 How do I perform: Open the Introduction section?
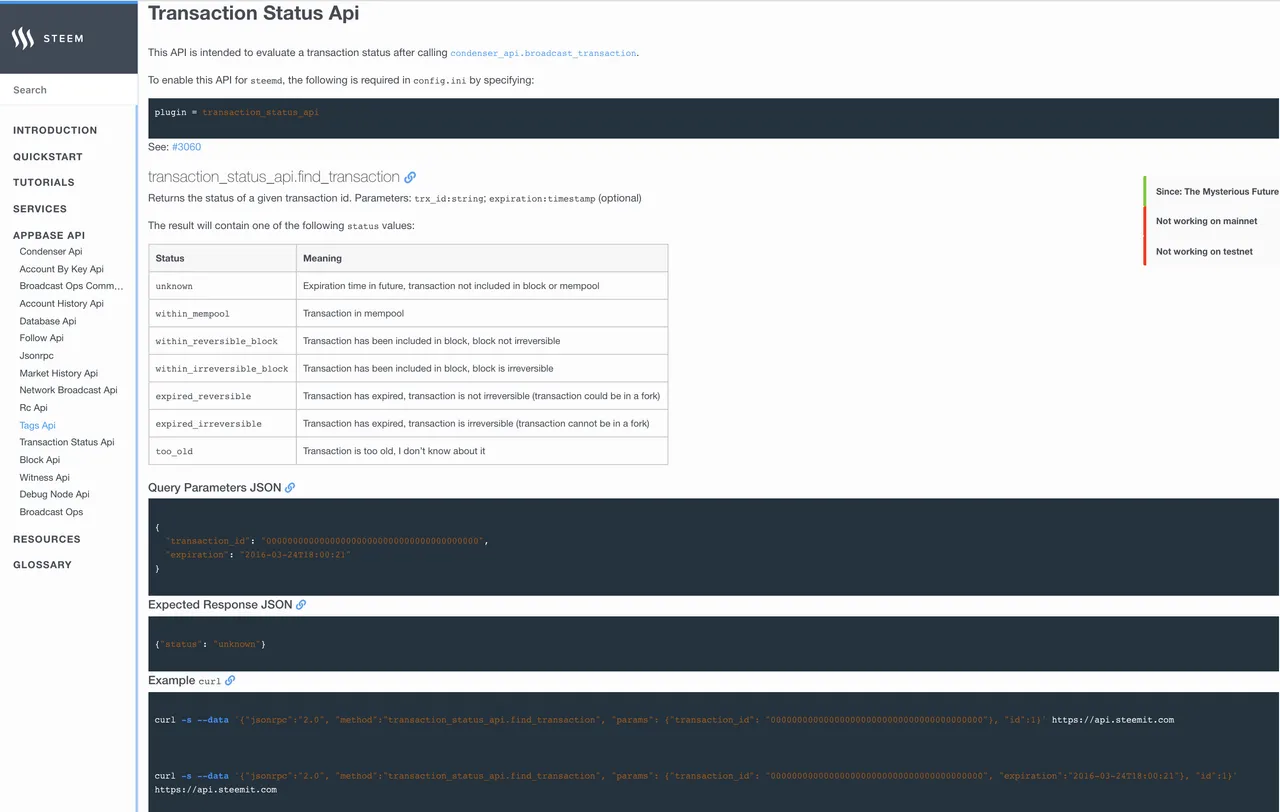click(x=55, y=130)
